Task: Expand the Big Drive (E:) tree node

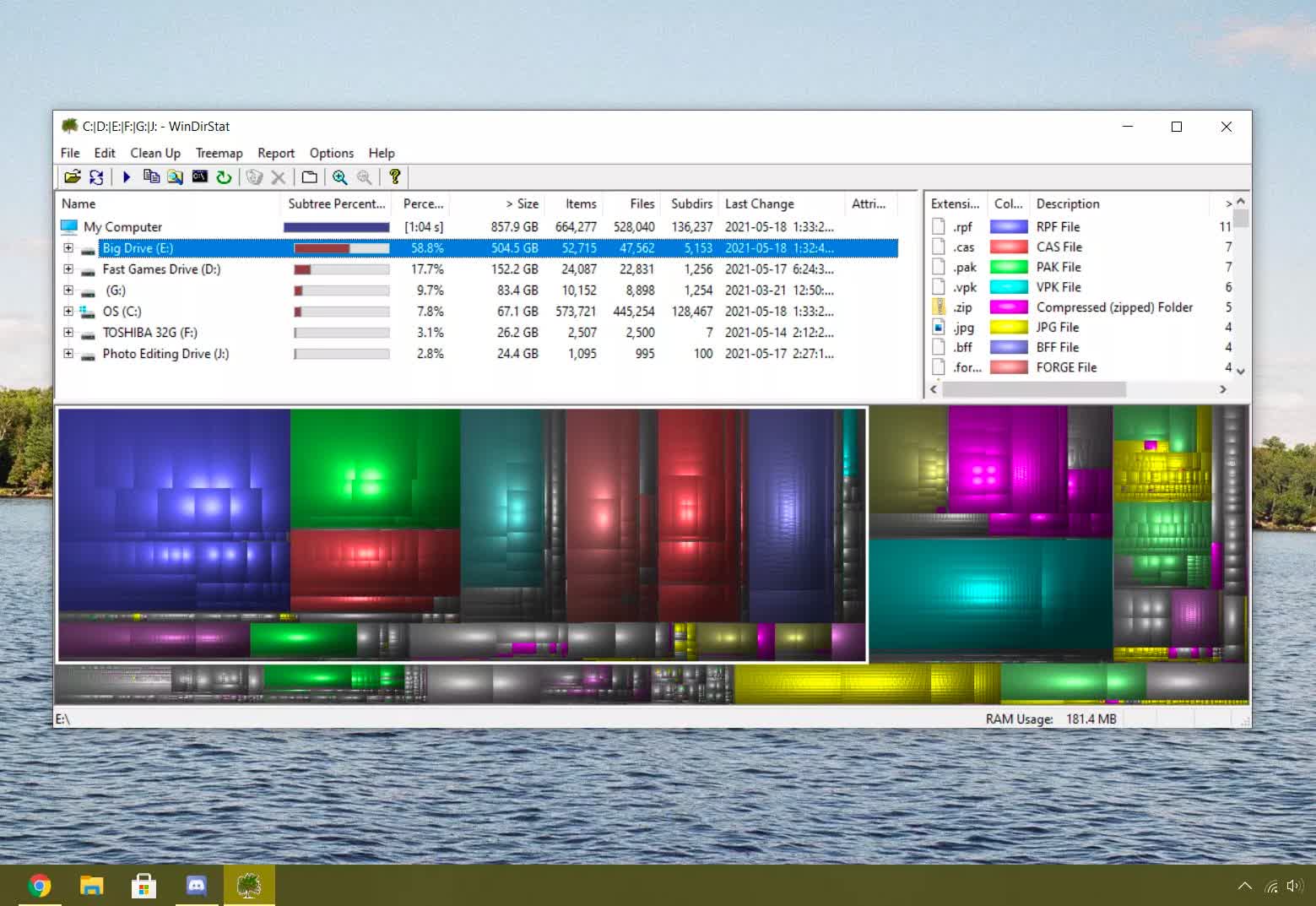Action: pyautogui.click(x=68, y=248)
